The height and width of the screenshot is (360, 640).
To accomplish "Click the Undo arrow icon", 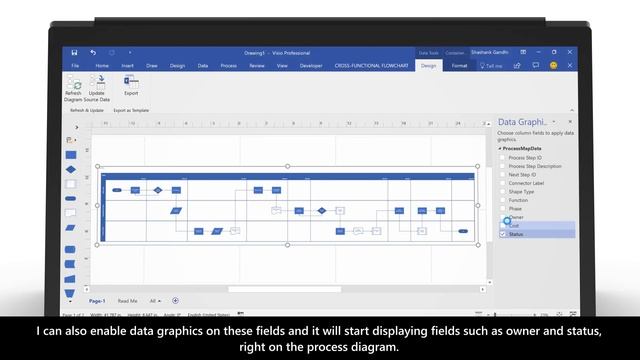I will [93, 53].
